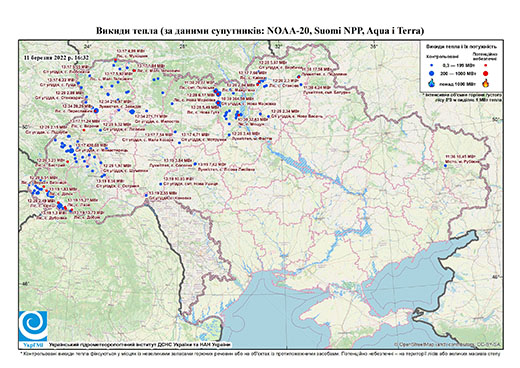This screenshot has height=368, width=520.
Task: Click legend heading 'Викиди тепла і їх потужність'
Action: pyautogui.click(x=462, y=46)
